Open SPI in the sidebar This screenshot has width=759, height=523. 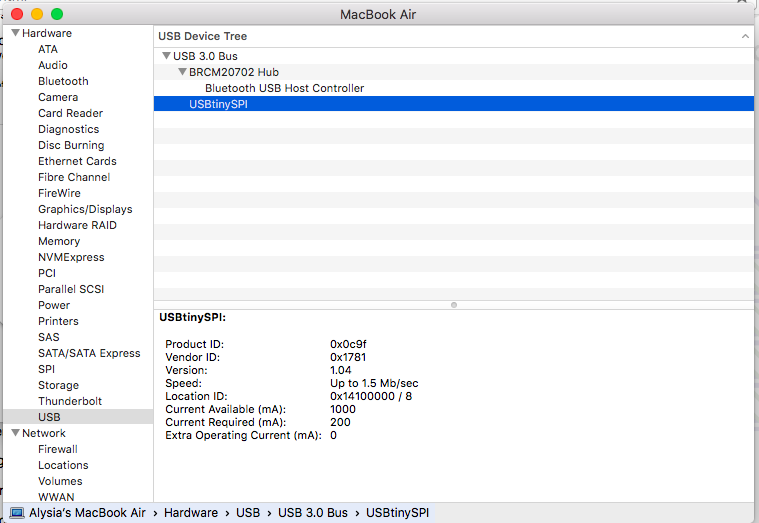pyautogui.click(x=46, y=369)
